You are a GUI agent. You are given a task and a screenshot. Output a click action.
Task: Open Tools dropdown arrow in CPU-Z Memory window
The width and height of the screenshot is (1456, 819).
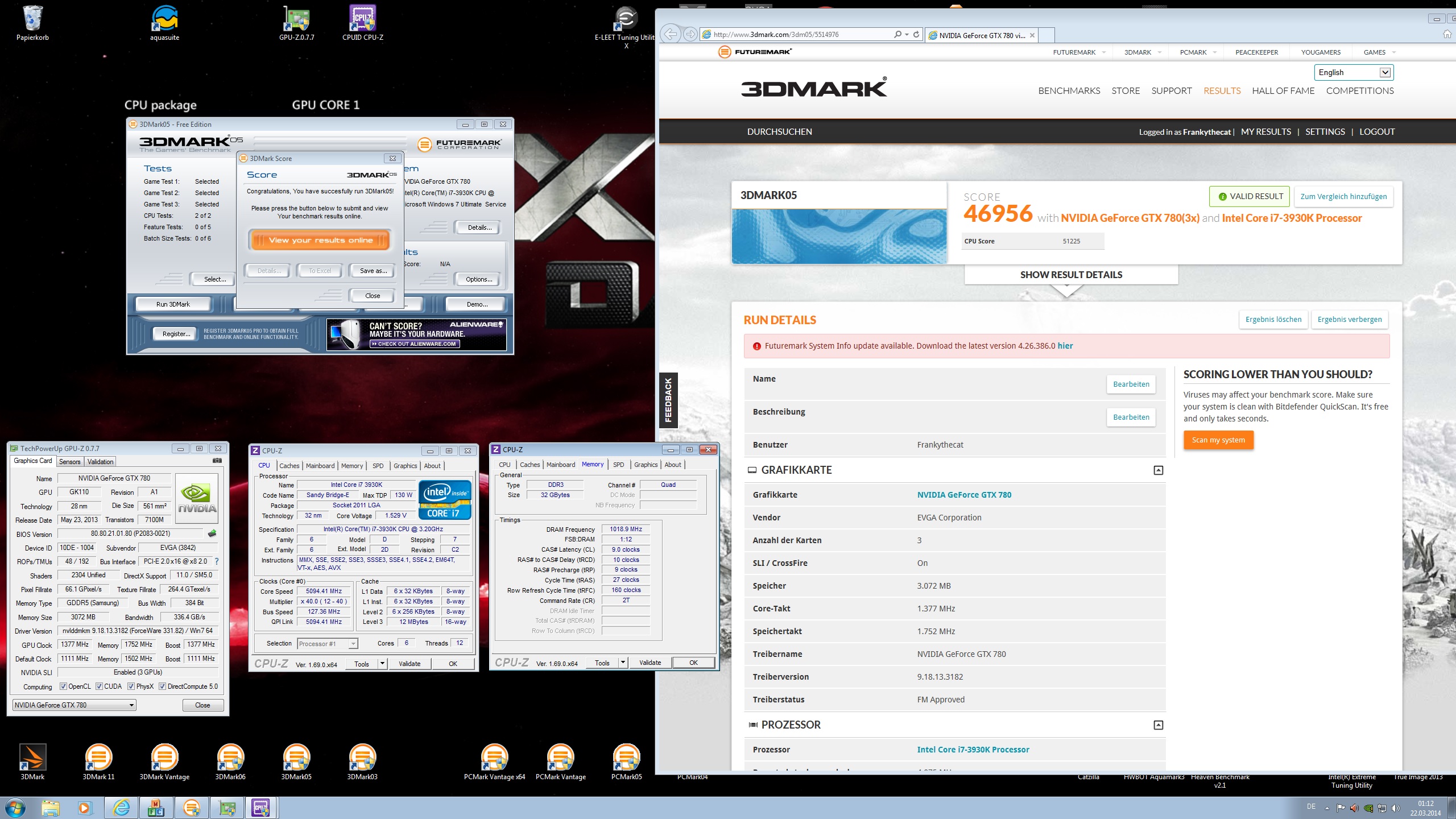pos(623,663)
